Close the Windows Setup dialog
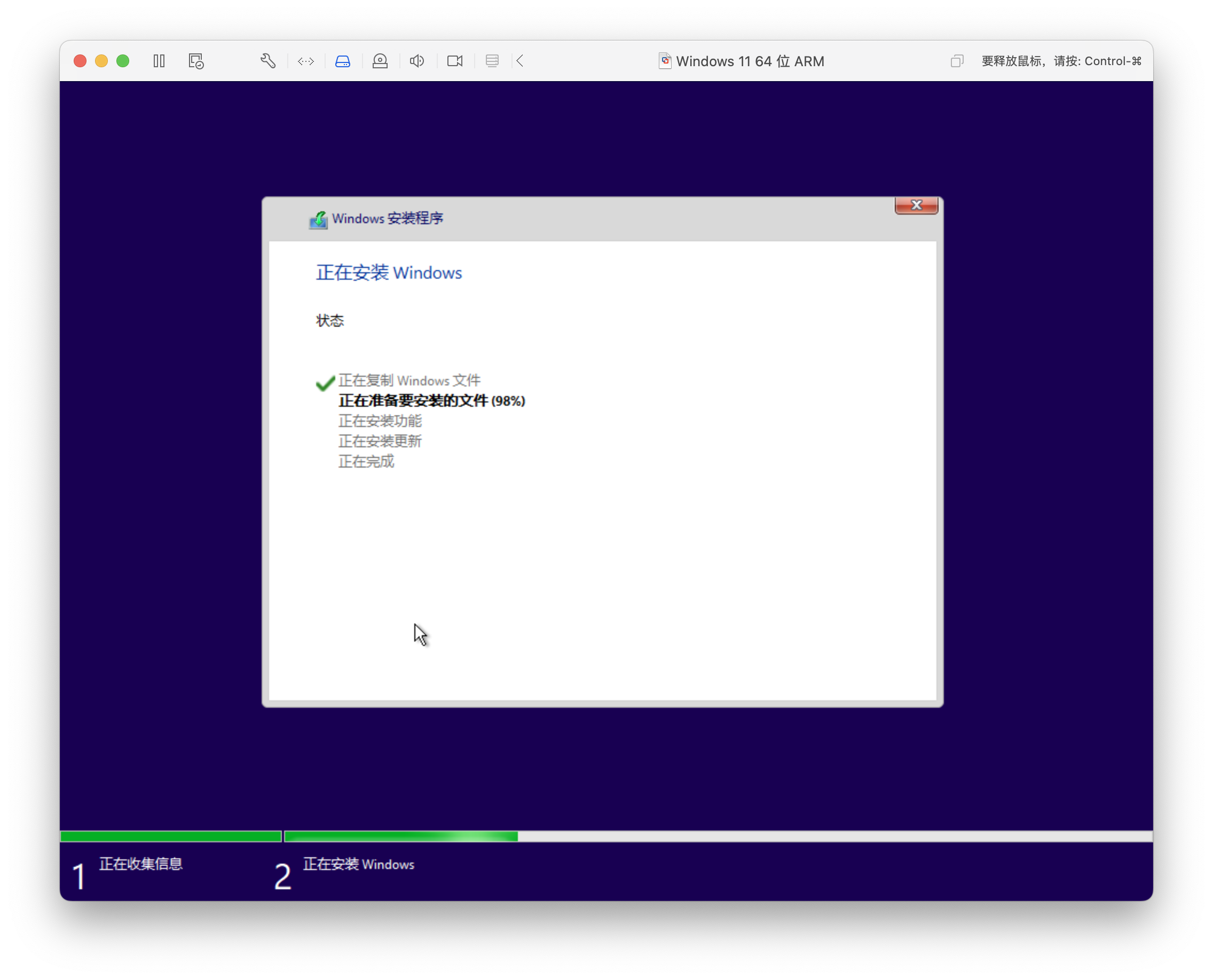1213x980 pixels. (x=916, y=206)
